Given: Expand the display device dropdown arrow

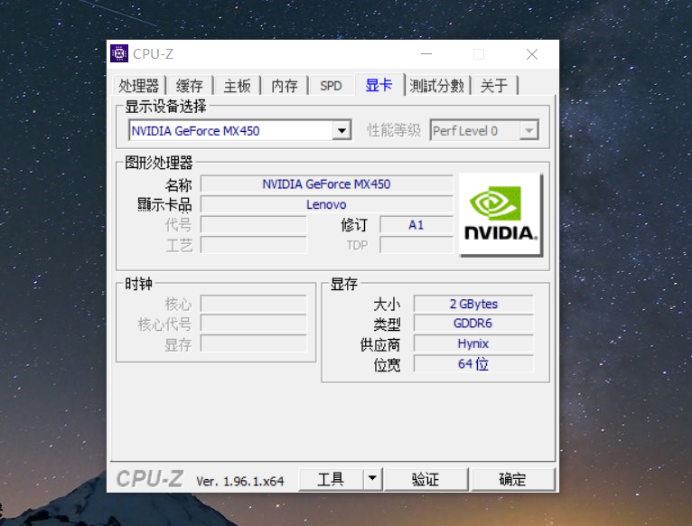Looking at the screenshot, I should click(x=341, y=131).
